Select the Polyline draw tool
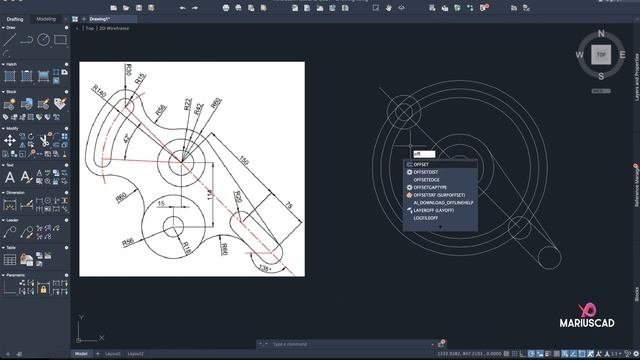The image size is (640, 360). (x=27, y=40)
